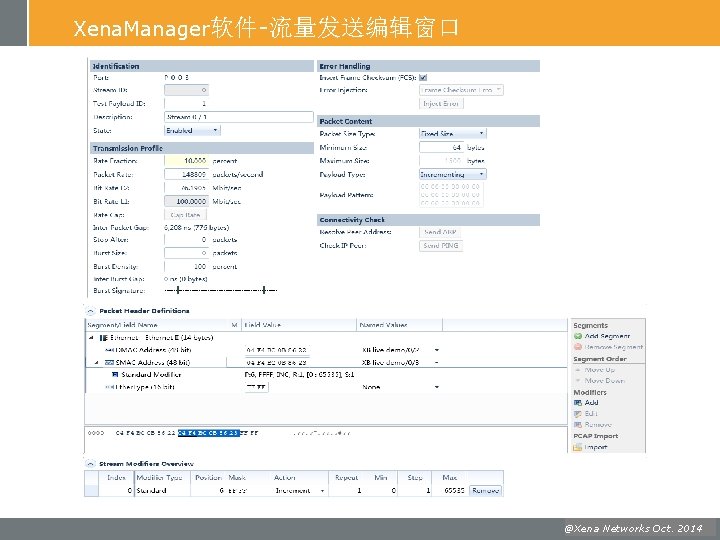The width and height of the screenshot is (720, 540).
Task: Click the Burst Signature slider track
Action: pyautogui.click(x=221, y=290)
